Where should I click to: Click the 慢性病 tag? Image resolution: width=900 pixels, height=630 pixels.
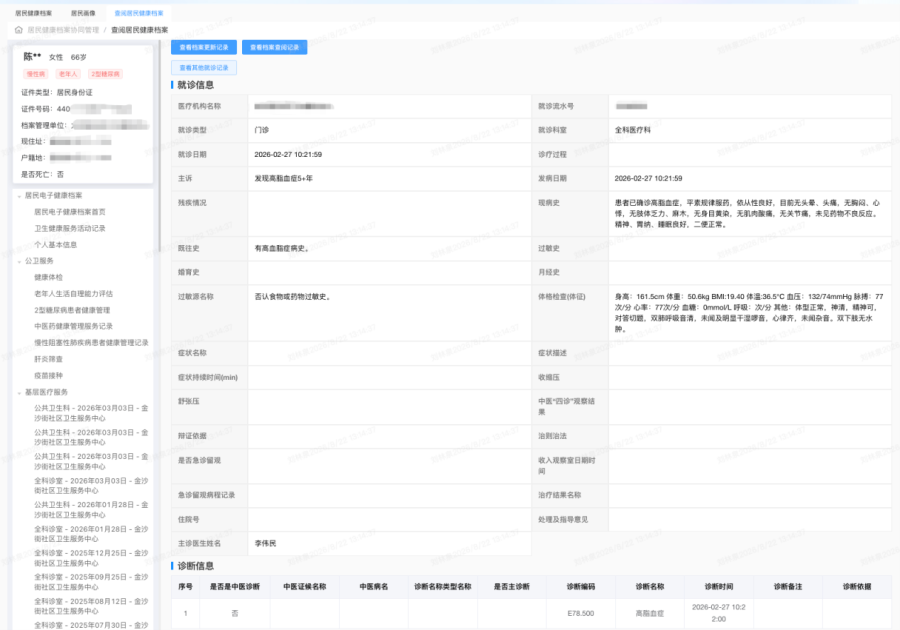click(36, 74)
